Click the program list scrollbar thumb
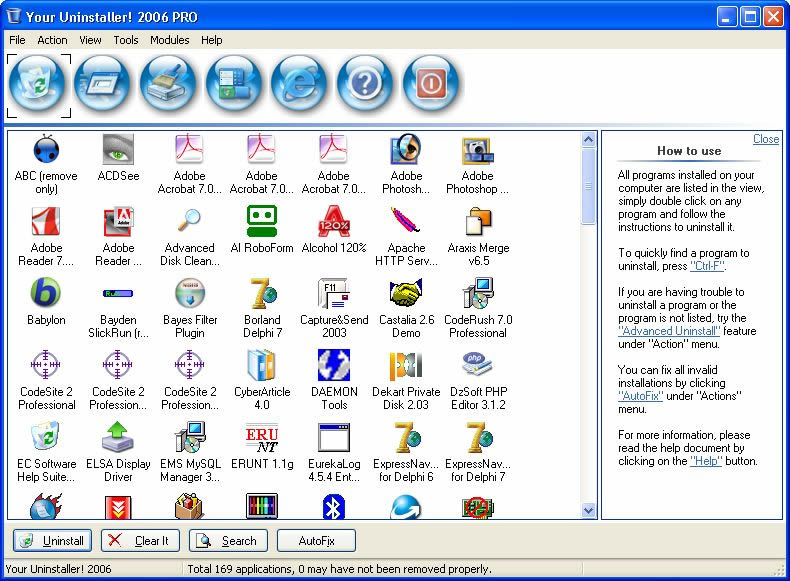The height and width of the screenshot is (581, 790). click(588, 186)
